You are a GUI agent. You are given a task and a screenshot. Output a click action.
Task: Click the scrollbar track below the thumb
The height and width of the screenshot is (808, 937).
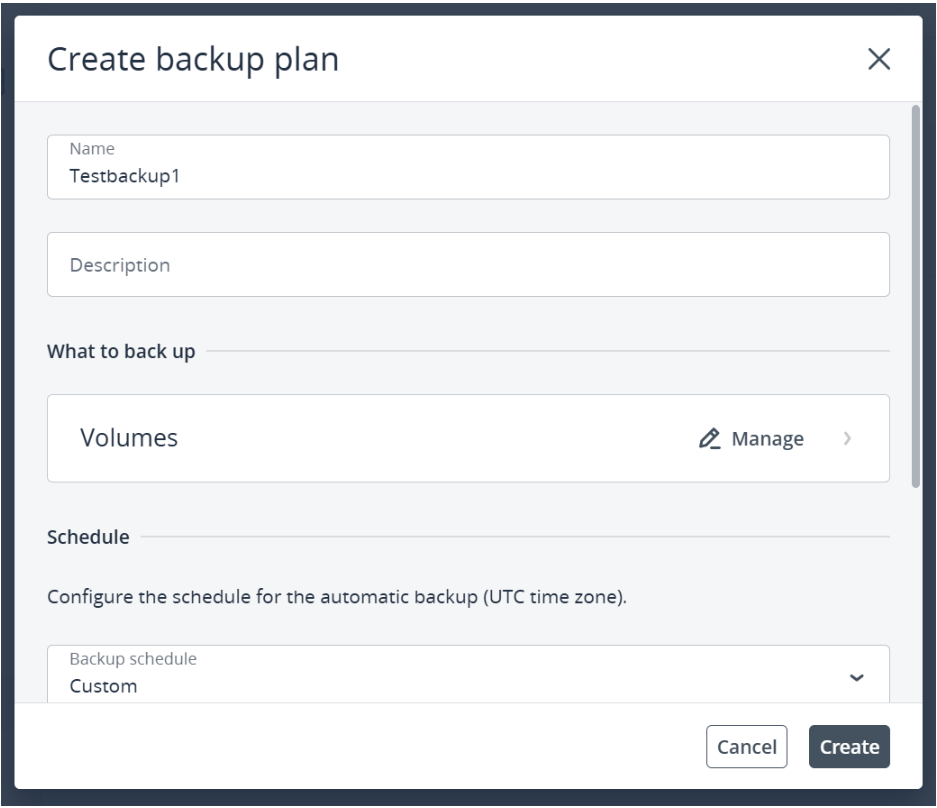coord(915,595)
